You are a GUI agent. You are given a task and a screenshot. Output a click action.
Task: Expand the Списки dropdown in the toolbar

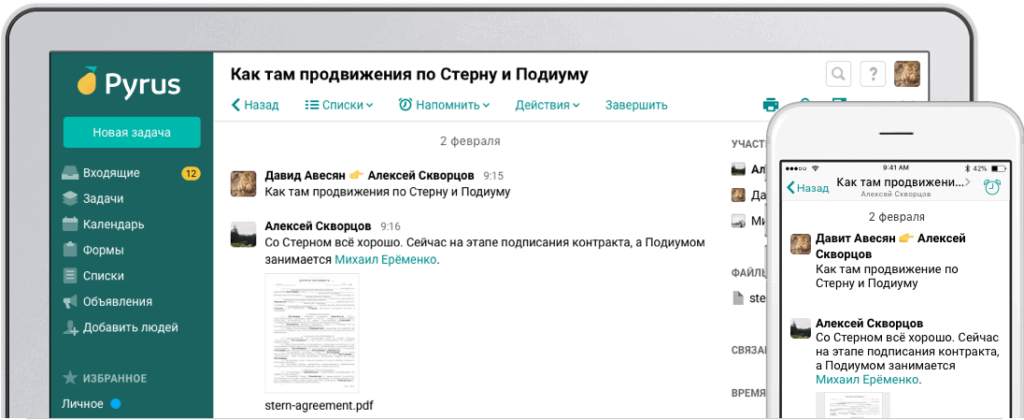(x=338, y=105)
